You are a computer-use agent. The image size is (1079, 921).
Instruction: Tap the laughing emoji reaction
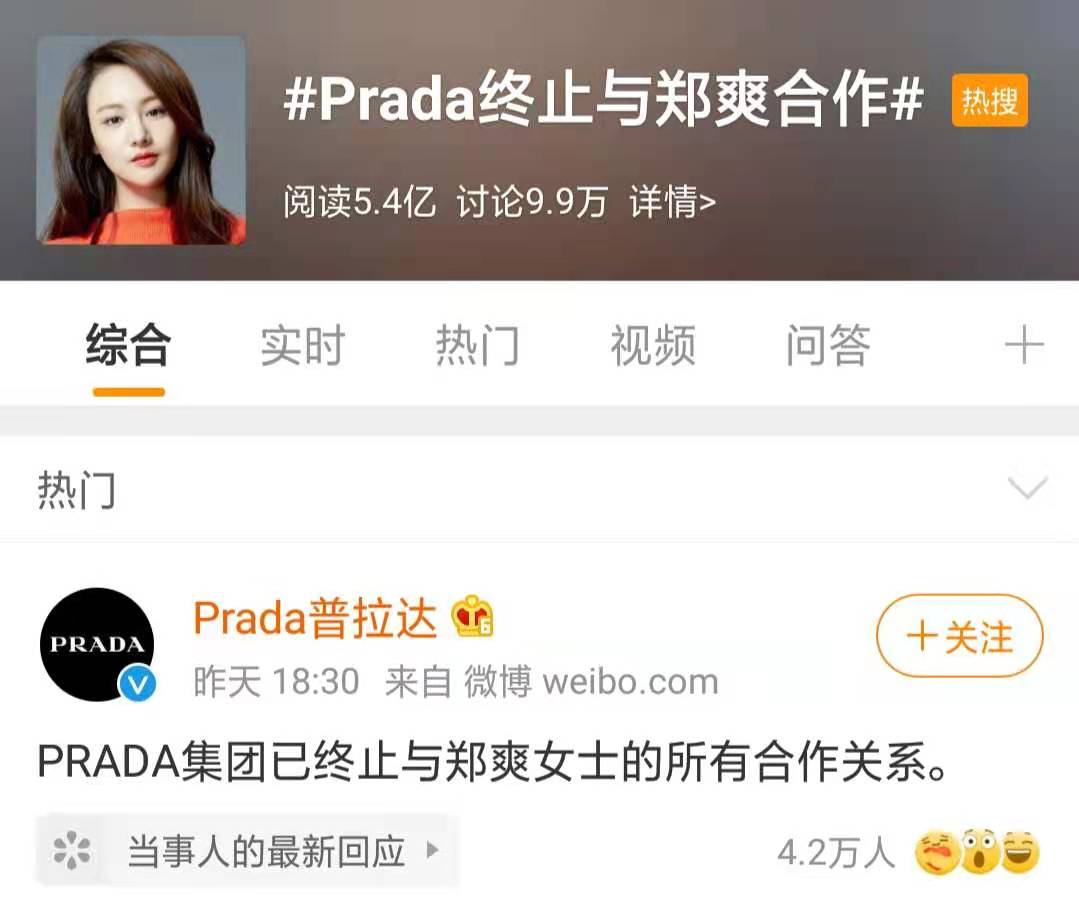click(1020, 851)
